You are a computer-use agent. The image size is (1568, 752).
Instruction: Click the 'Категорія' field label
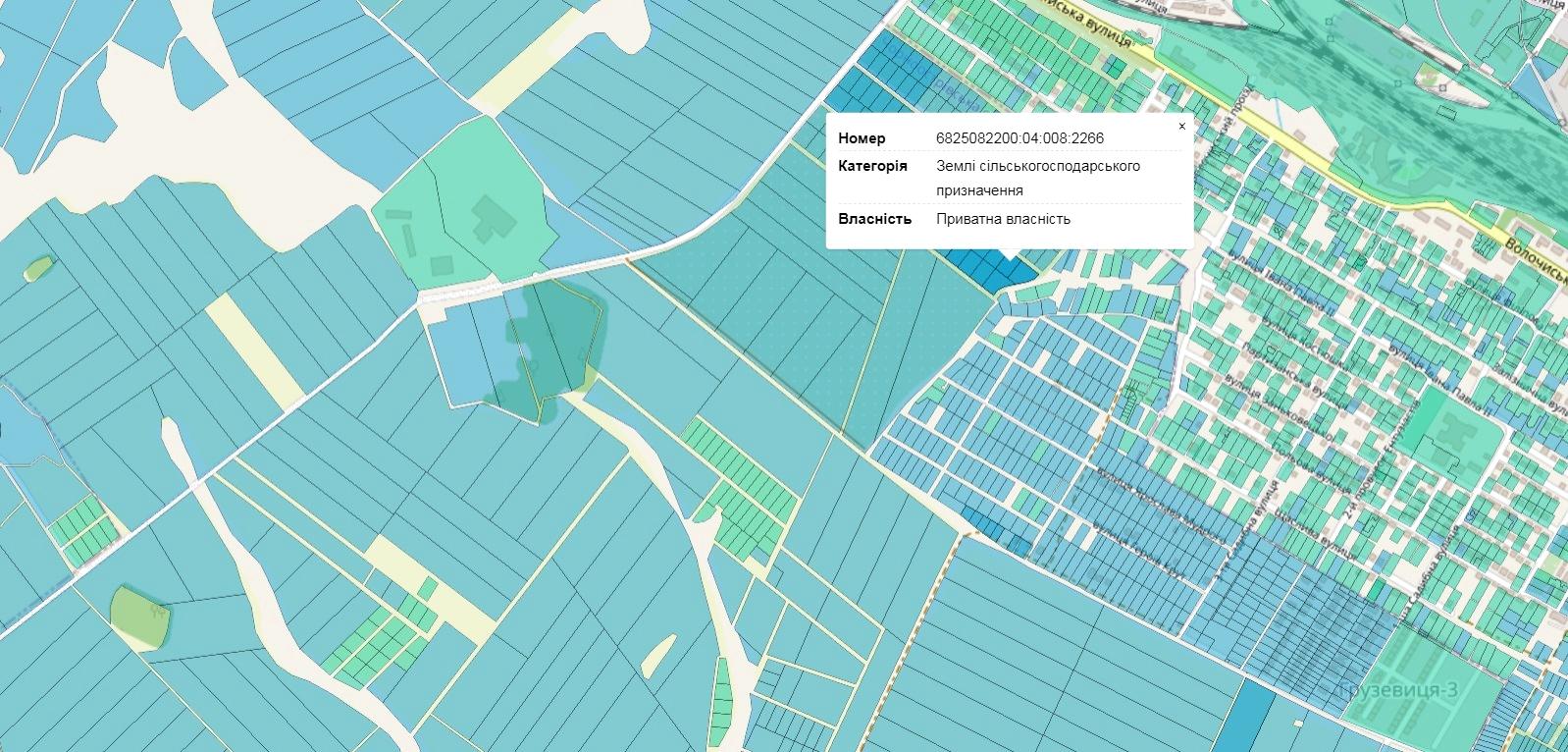coord(872,166)
